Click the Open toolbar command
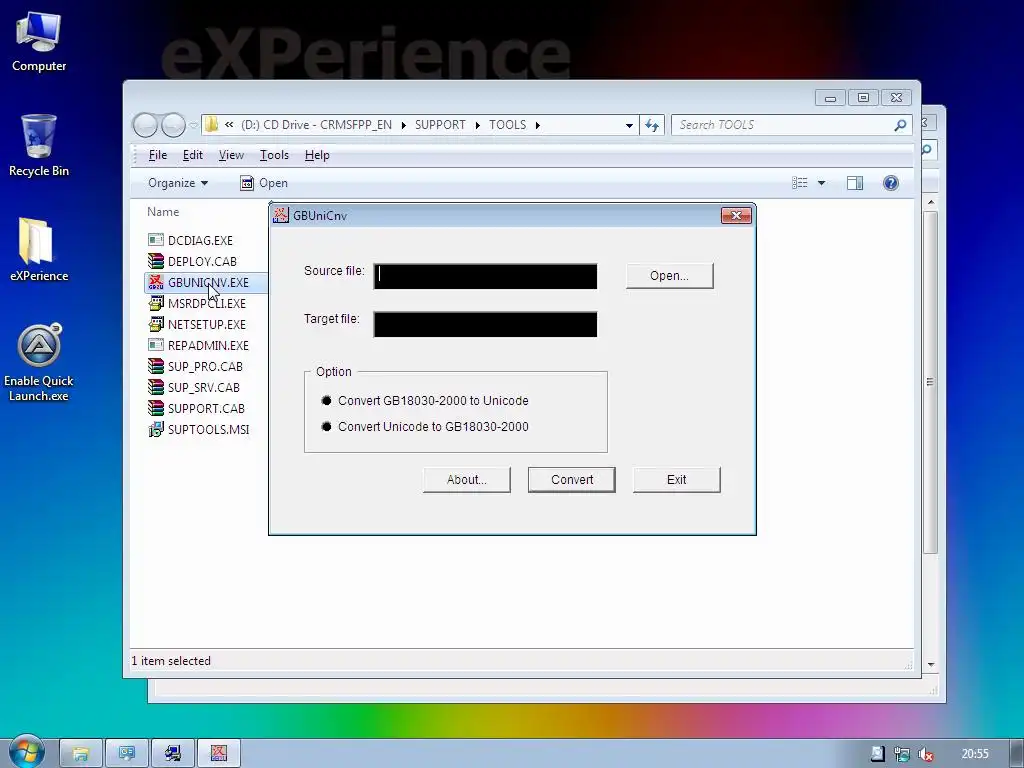 264,183
